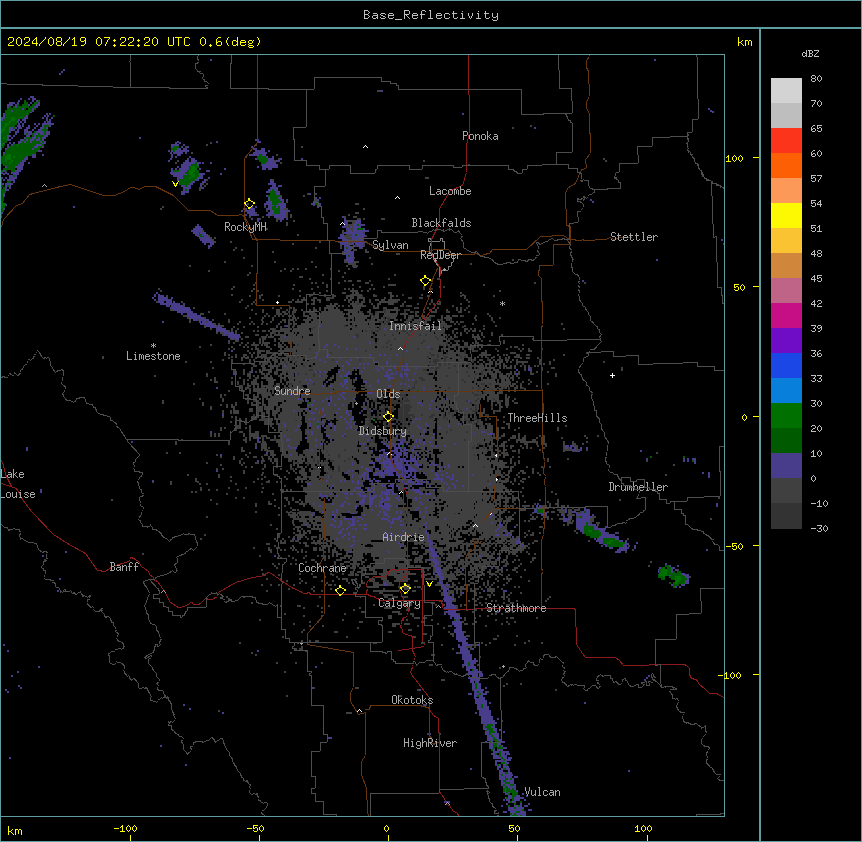
Task: Click the Didsbury town label
Action: [x=383, y=431]
